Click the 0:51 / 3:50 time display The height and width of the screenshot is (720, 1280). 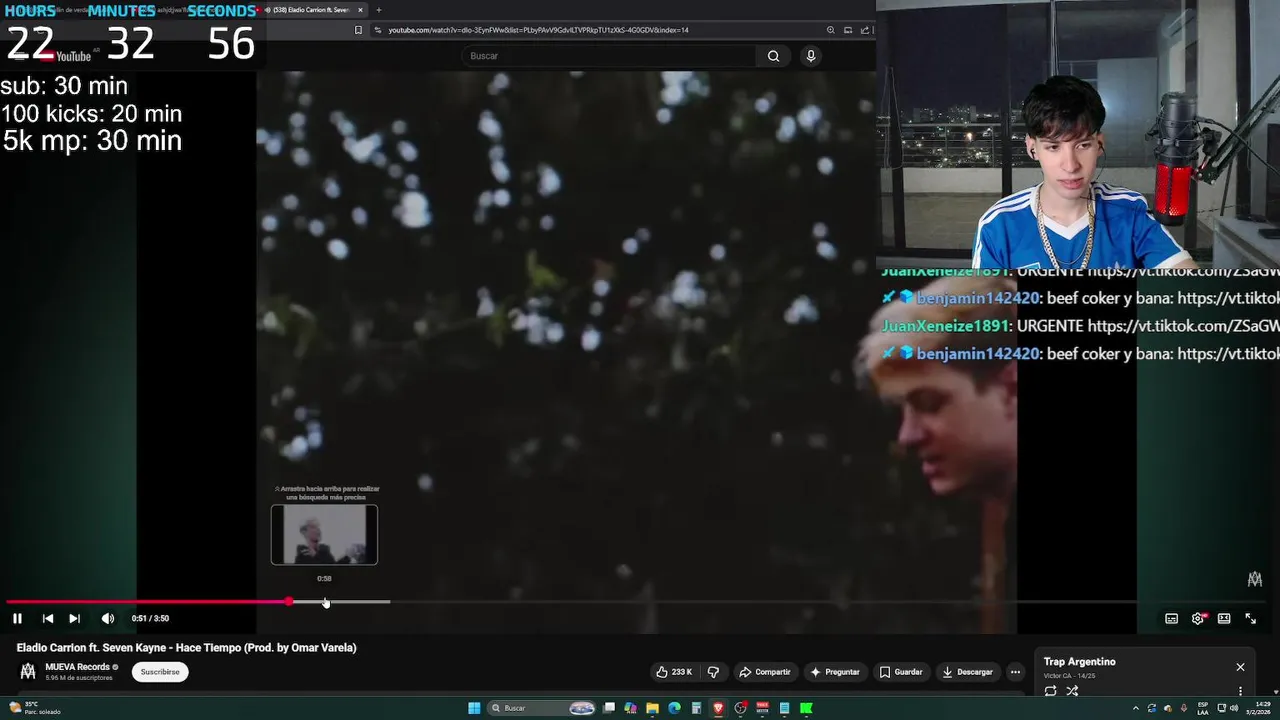pyautogui.click(x=150, y=618)
